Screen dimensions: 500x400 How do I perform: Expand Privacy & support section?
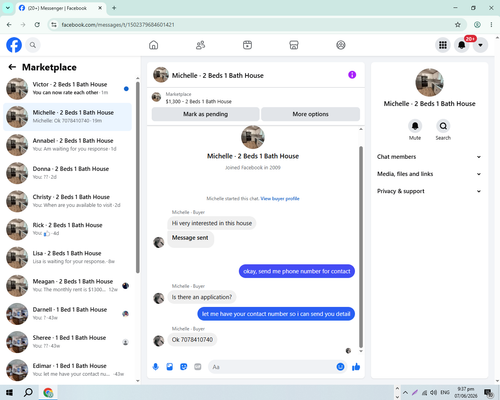[x=429, y=191]
